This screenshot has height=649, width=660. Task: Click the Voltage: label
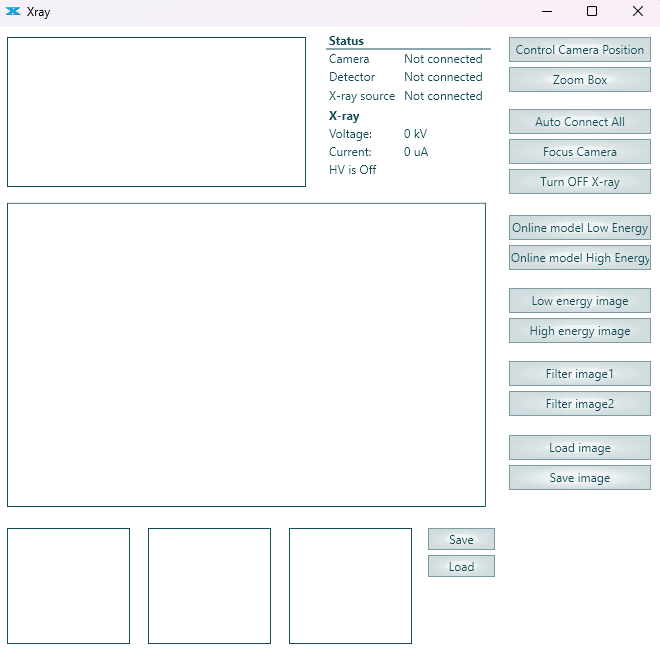tap(350, 134)
